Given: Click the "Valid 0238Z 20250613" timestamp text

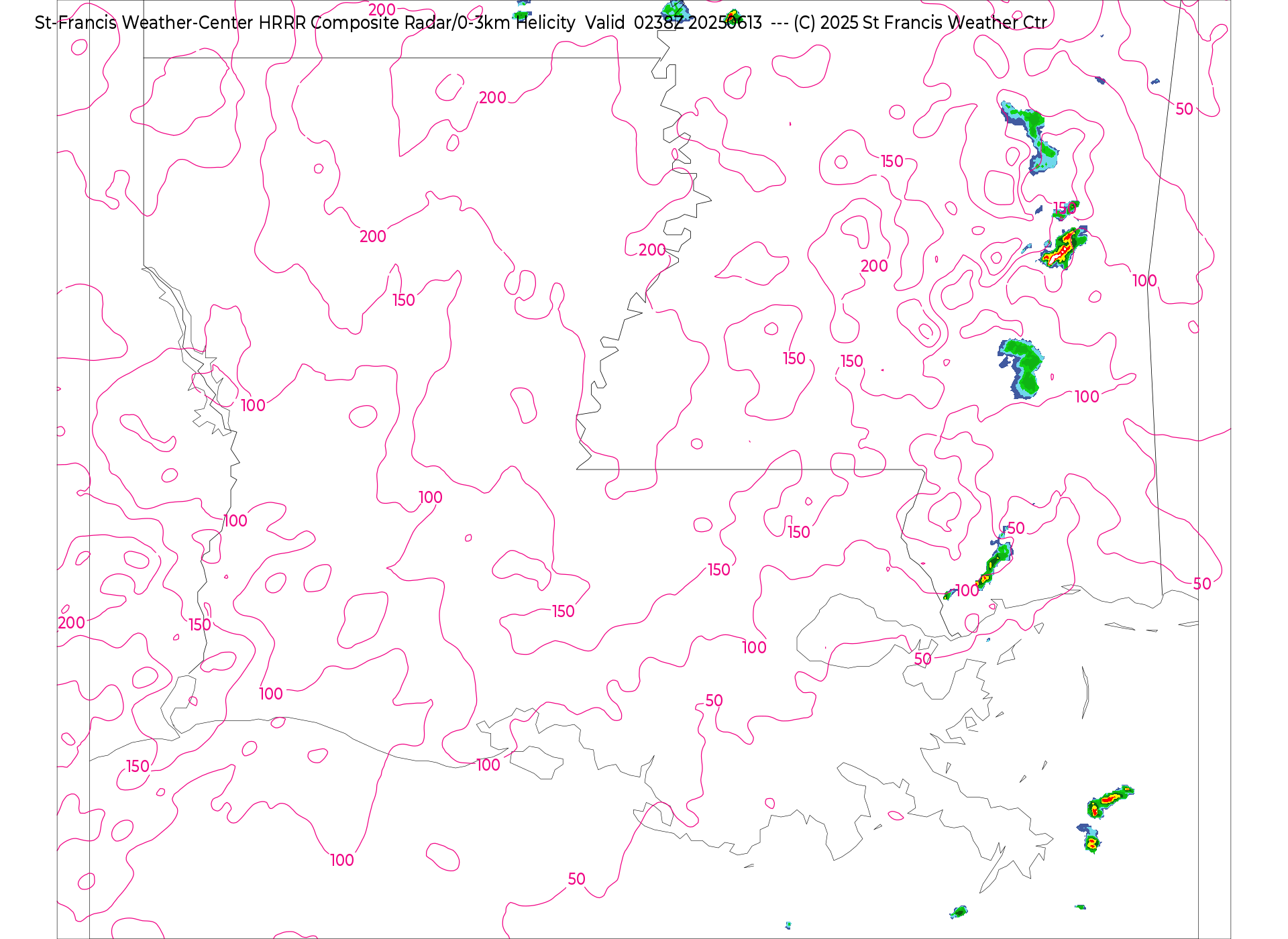Looking at the screenshot, I should 674,23.
